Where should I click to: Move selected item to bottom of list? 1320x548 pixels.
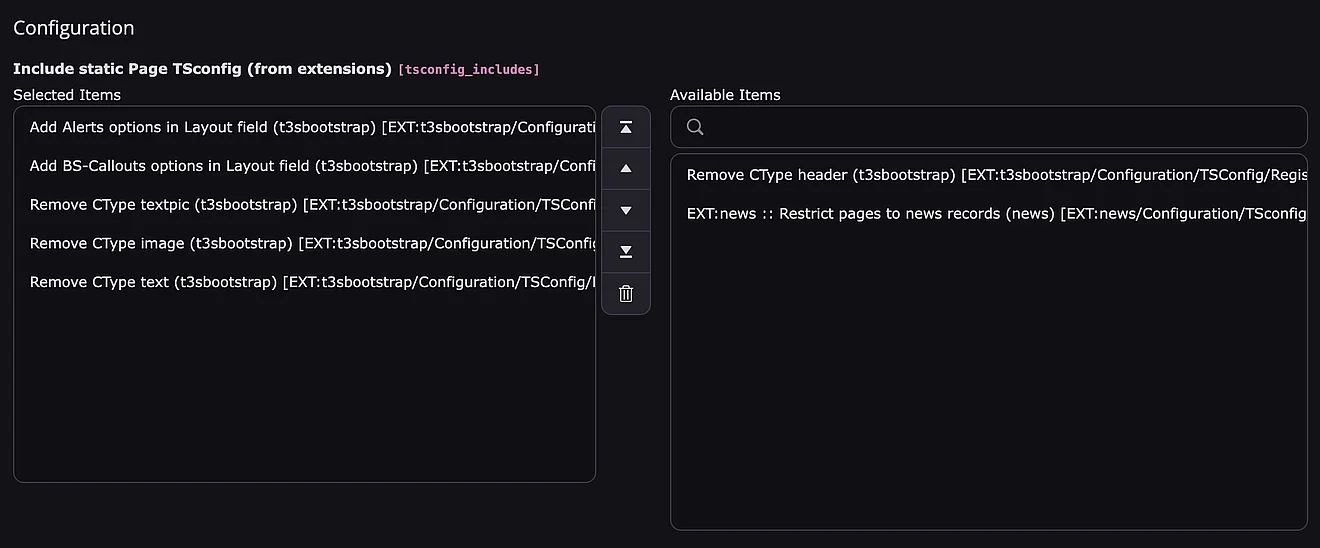[626, 252]
